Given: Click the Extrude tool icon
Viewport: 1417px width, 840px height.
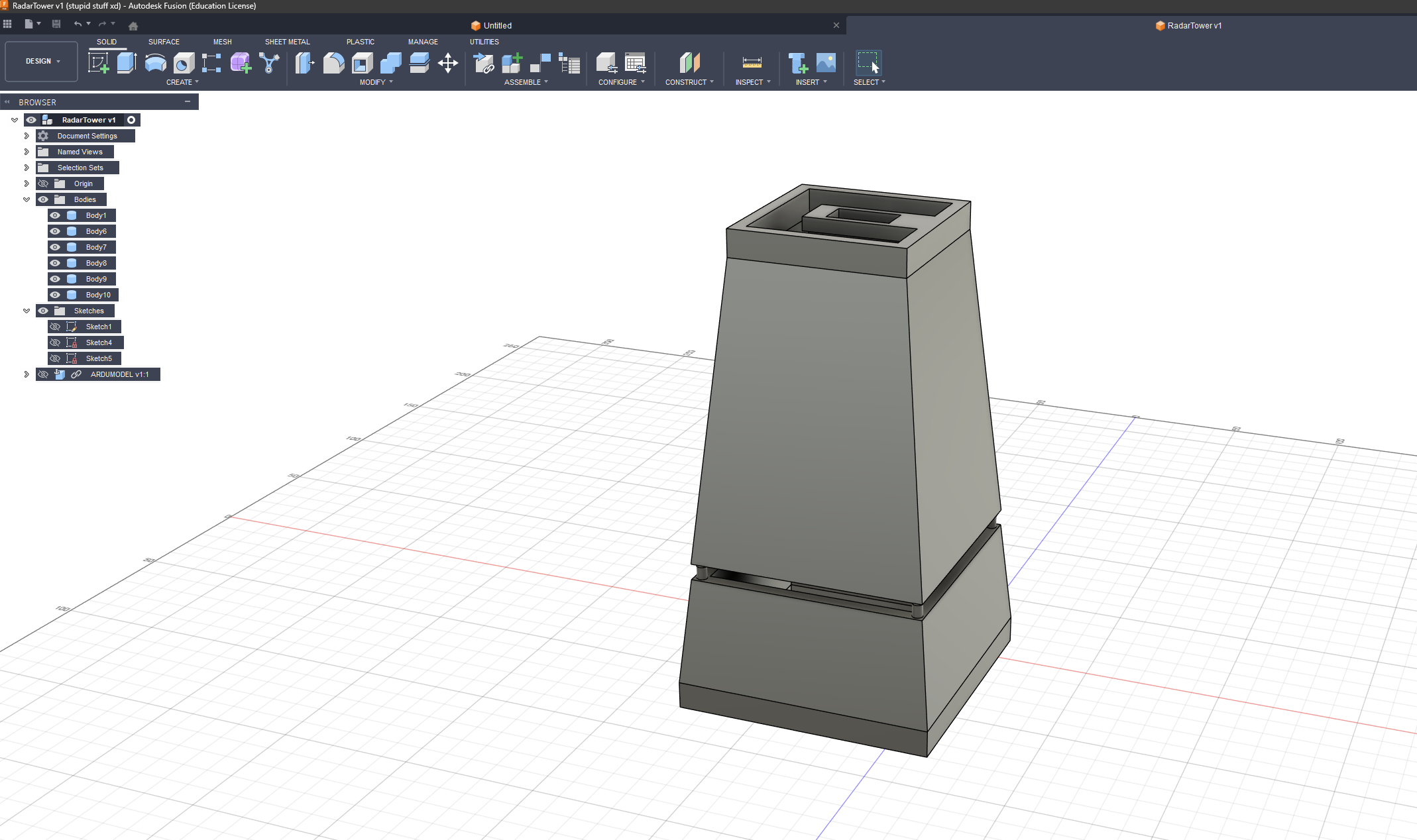Looking at the screenshot, I should click(x=127, y=64).
